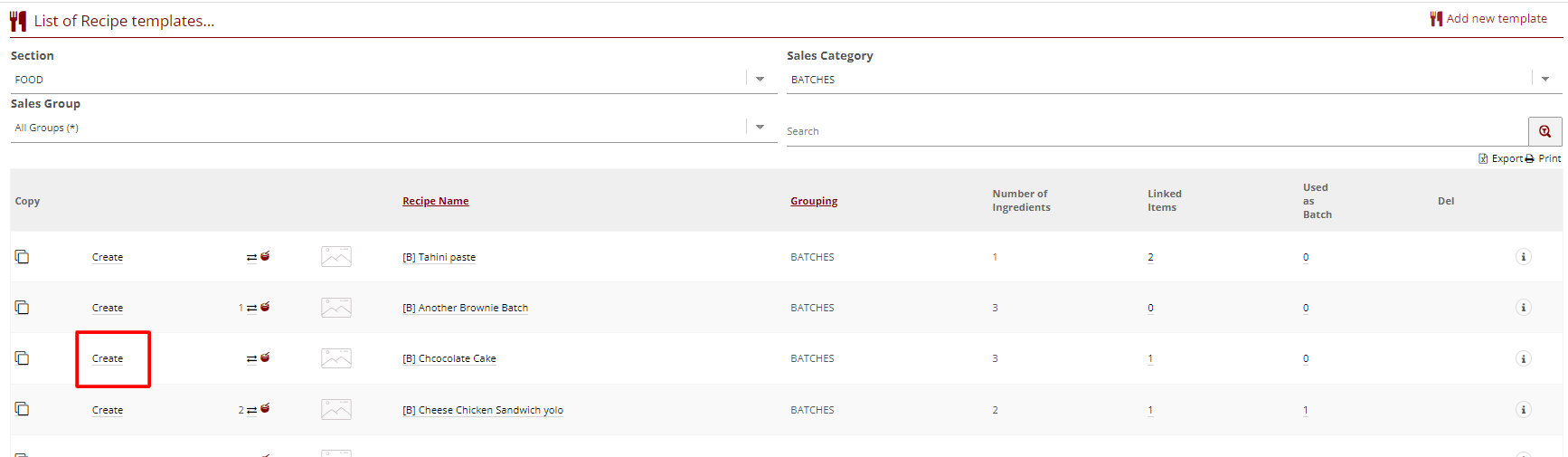Export the recipe template list

tap(1501, 158)
